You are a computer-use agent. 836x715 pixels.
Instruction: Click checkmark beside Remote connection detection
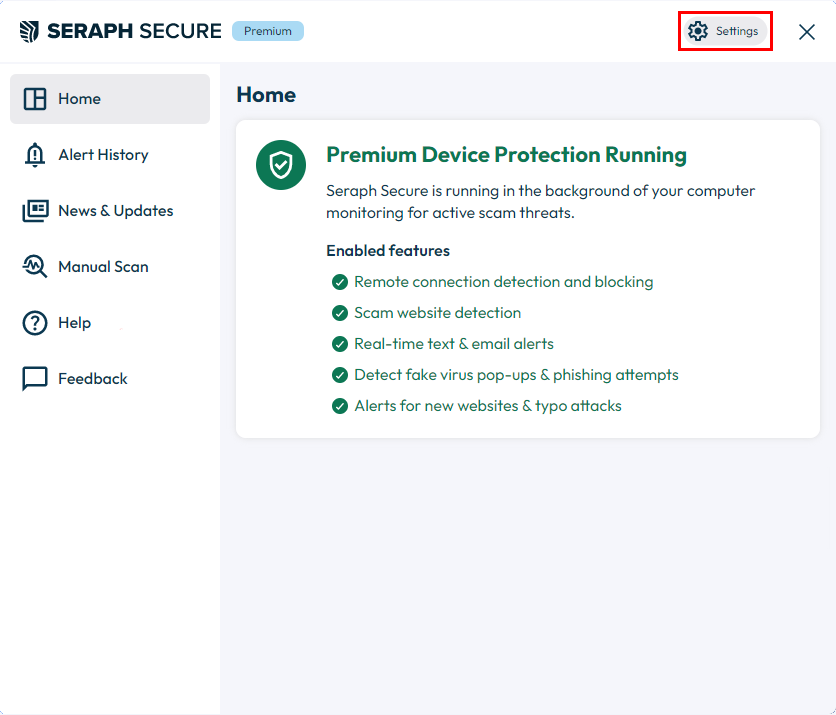click(340, 282)
